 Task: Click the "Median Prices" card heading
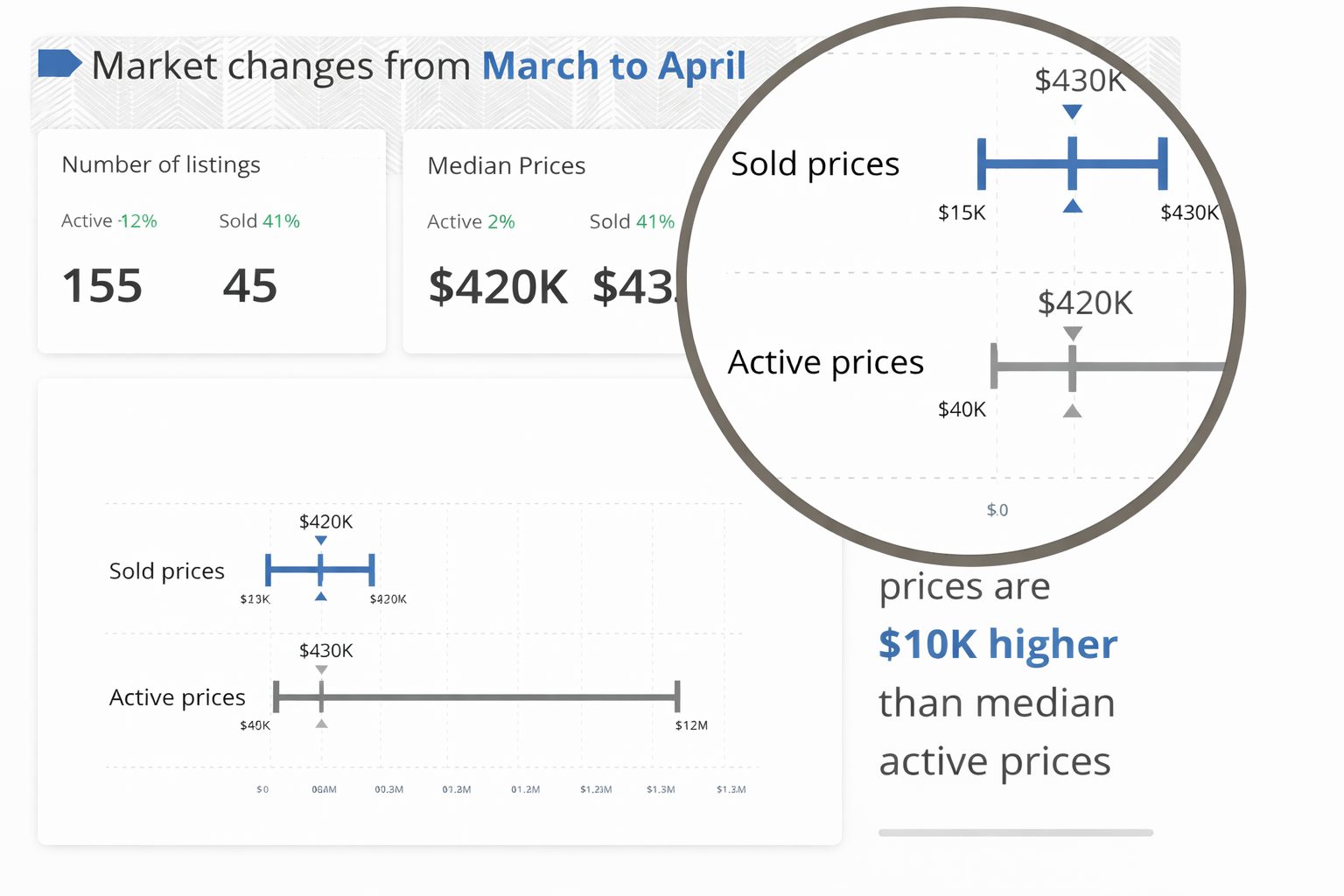[x=506, y=165]
